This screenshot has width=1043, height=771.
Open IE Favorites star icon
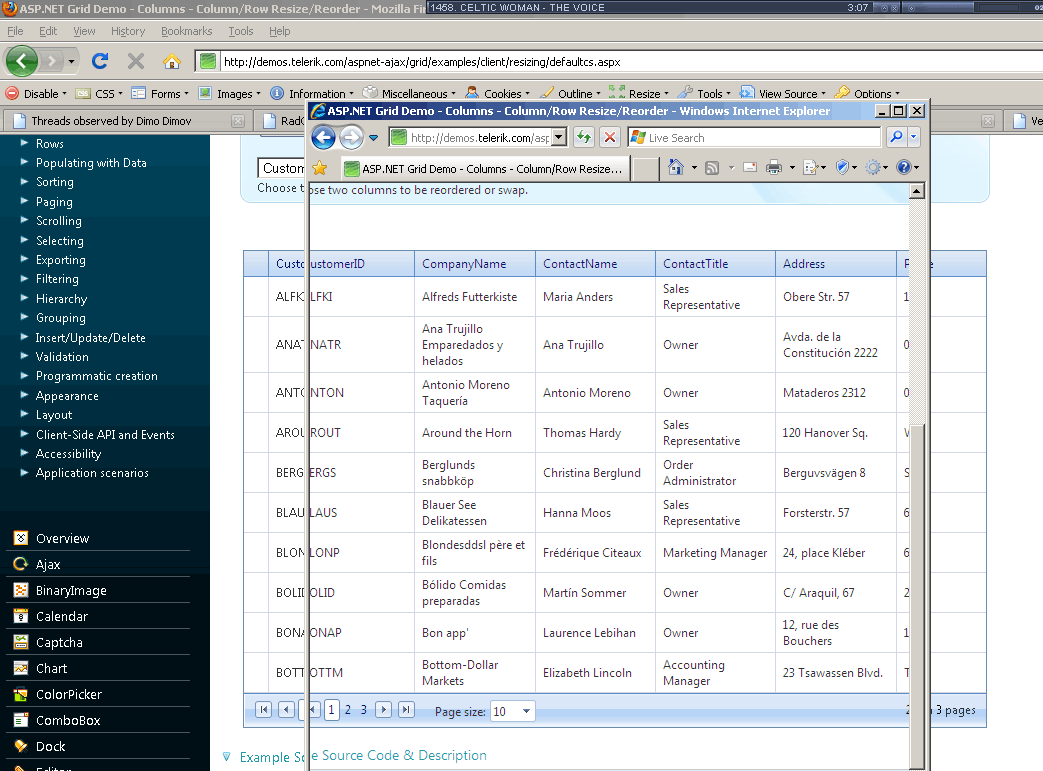[x=320, y=168]
